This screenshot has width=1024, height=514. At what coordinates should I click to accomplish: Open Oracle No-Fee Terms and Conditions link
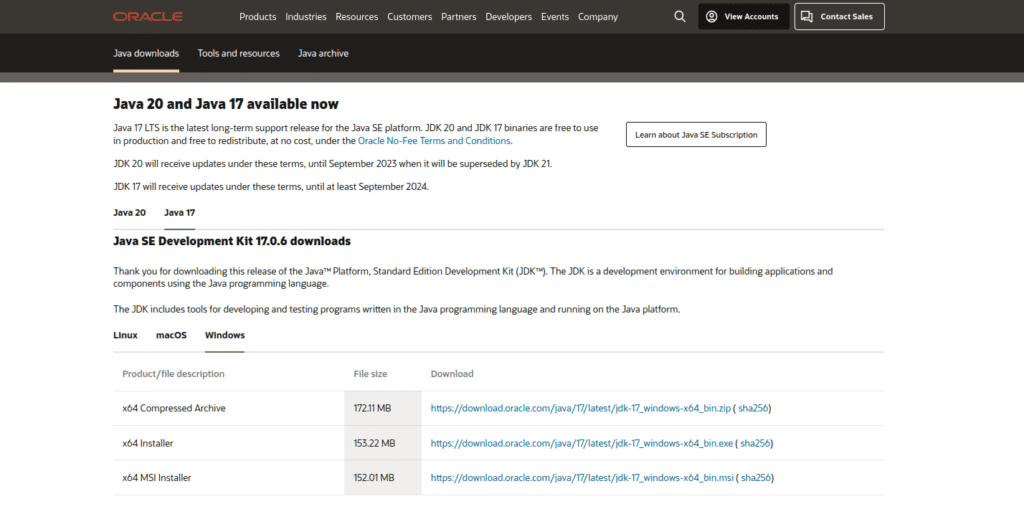[x=441, y=141]
